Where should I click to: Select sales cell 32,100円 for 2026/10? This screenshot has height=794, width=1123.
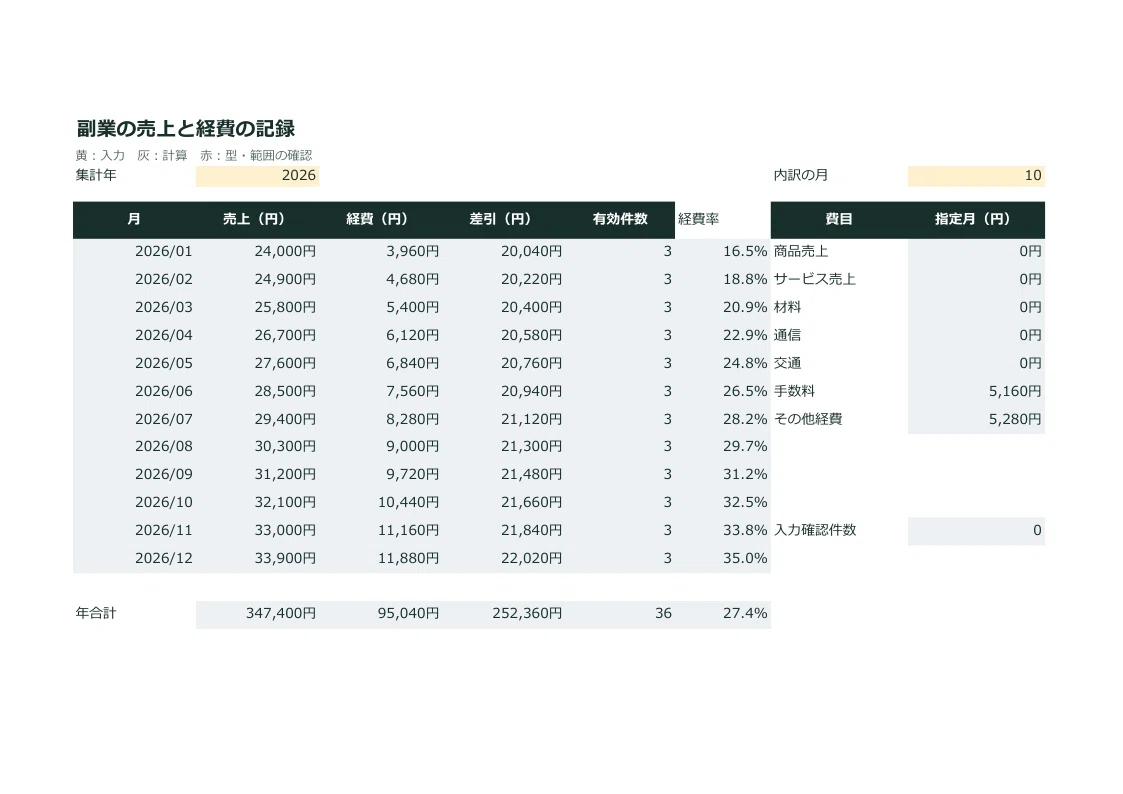click(x=257, y=503)
